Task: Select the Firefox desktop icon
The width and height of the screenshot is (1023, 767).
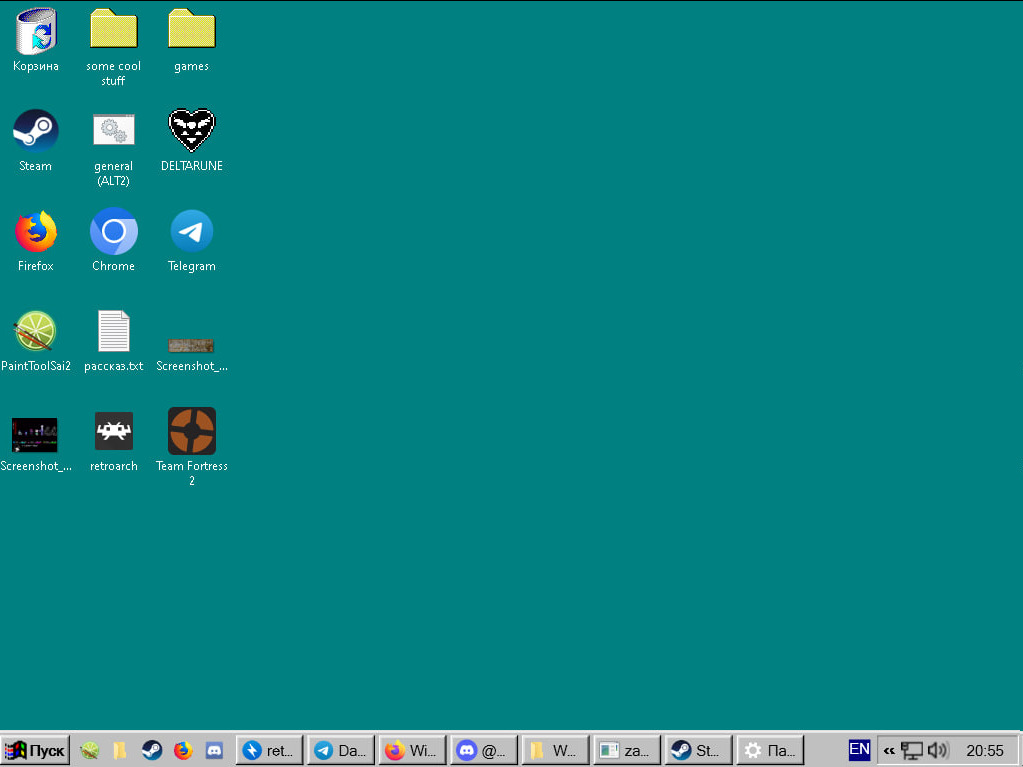Action: [35, 232]
